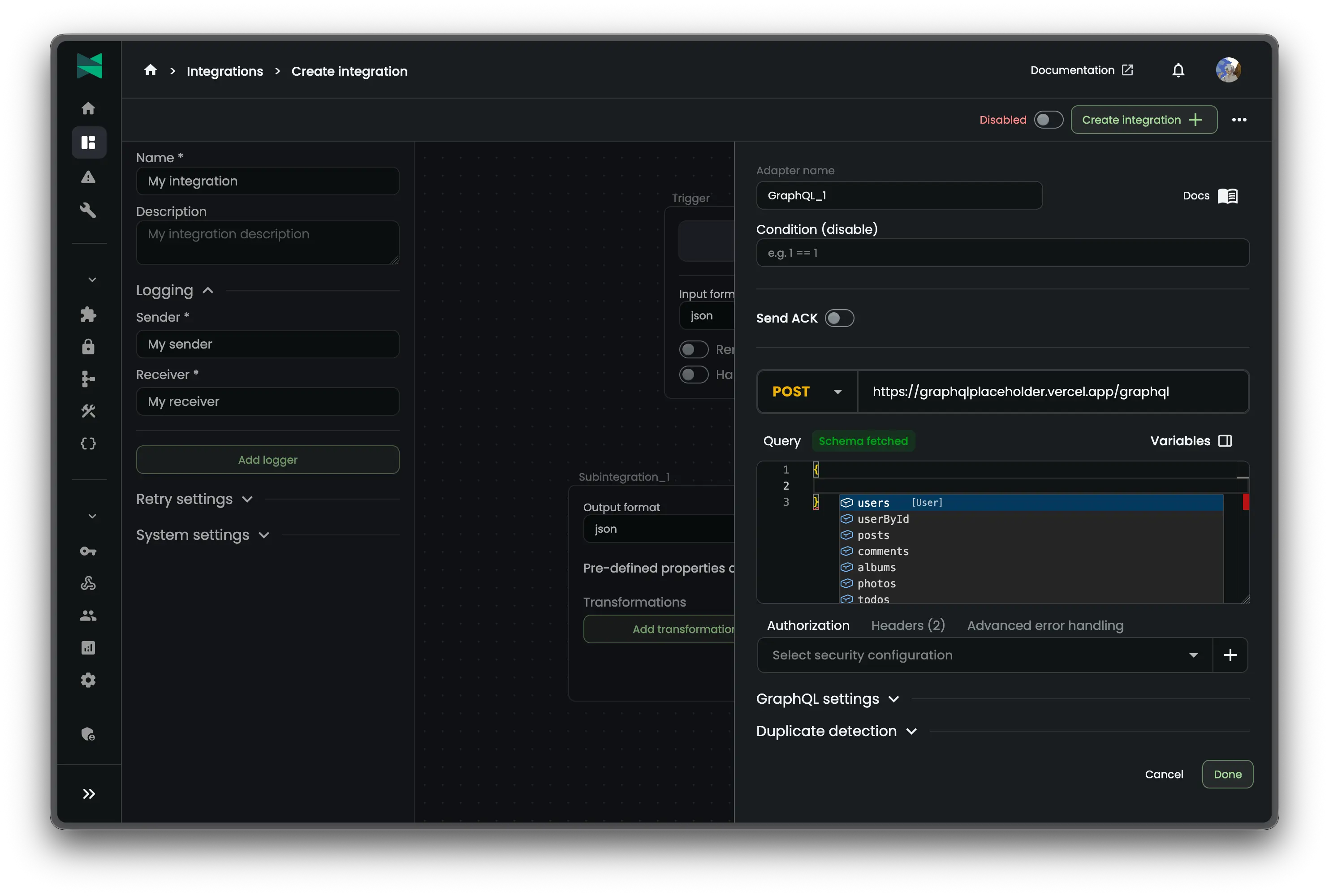Image resolution: width=1329 pixels, height=896 pixels.
Task: Open the dashboard grid icon in sidebar
Action: tap(88, 142)
